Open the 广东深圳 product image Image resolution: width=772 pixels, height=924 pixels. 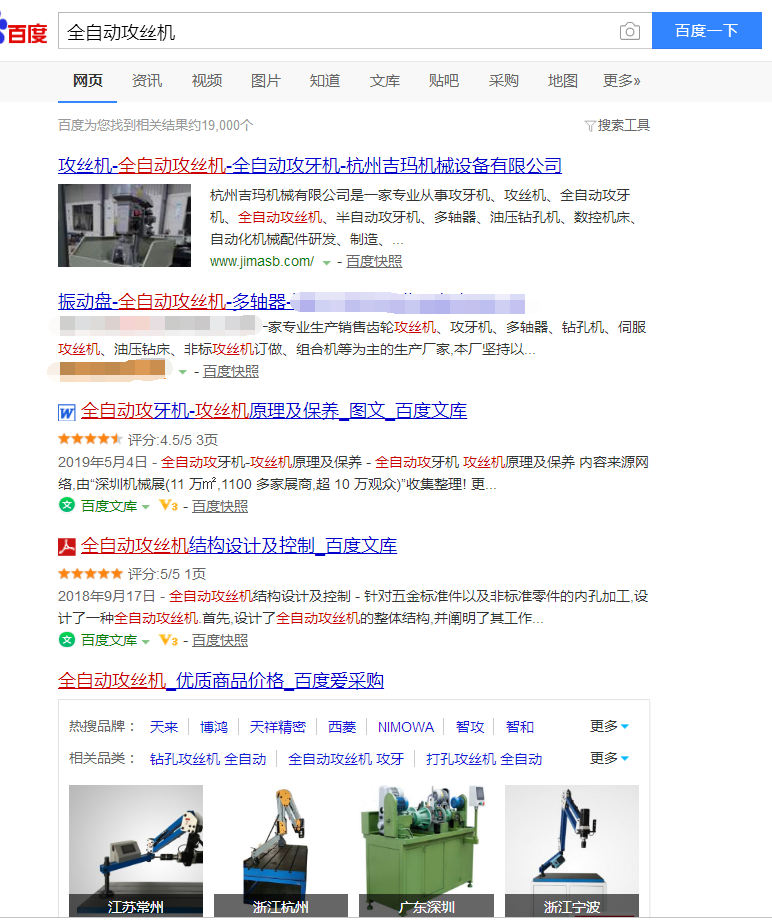[x=426, y=850]
